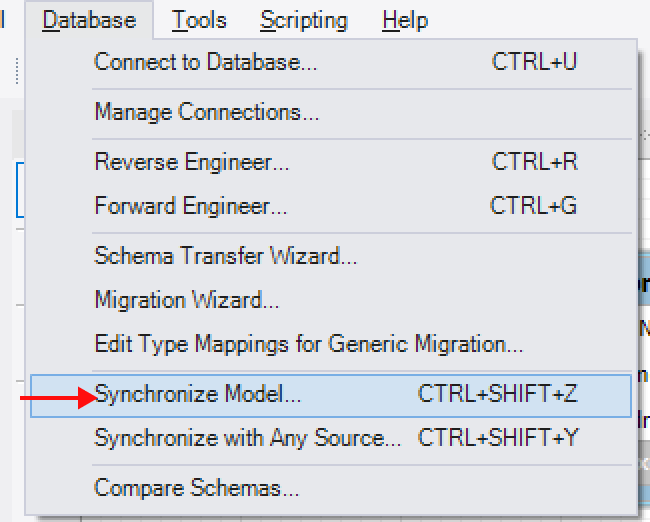Choose Connect to Database menu entry
This screenshot has height=522, width=650.
[331, 62]
